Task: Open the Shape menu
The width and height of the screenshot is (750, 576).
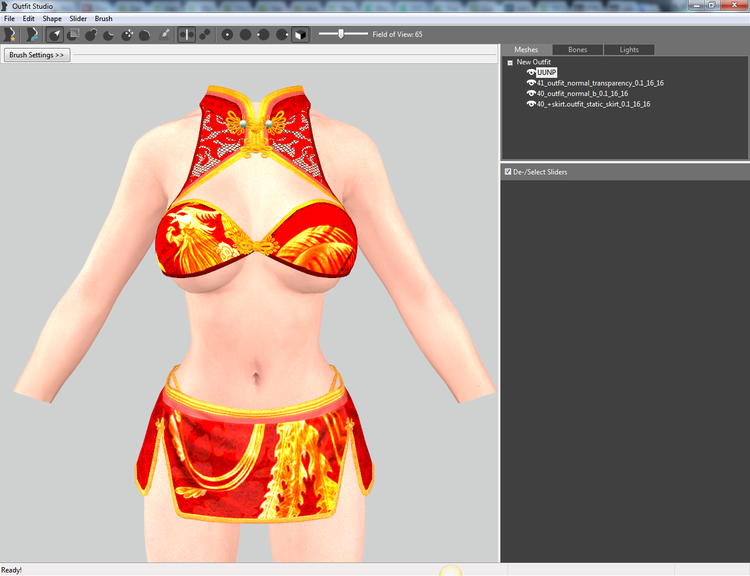Action: click(52, 19)
